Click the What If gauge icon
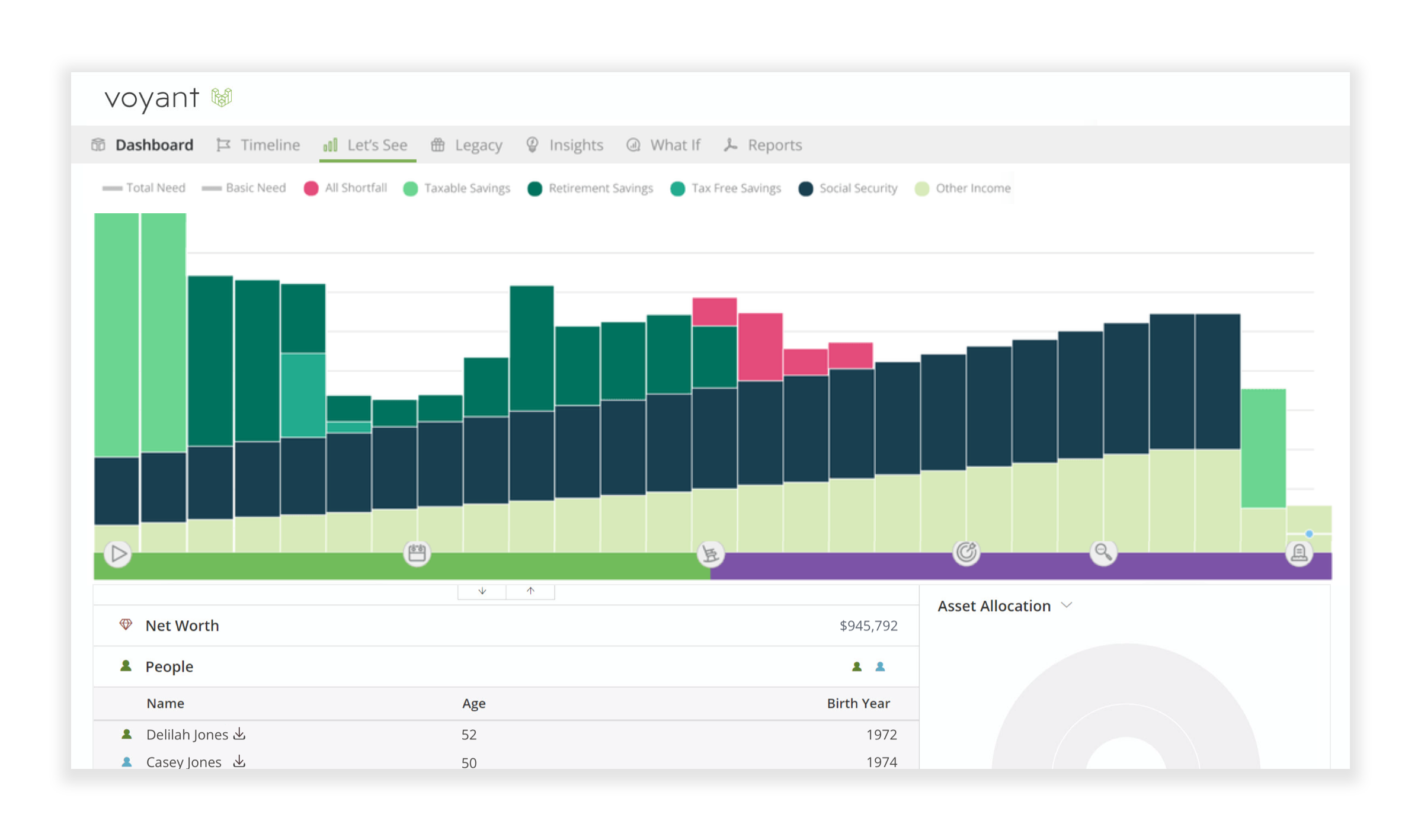Image resolution: width=1421 pixels, height=840 pixels. click(633, 145)
